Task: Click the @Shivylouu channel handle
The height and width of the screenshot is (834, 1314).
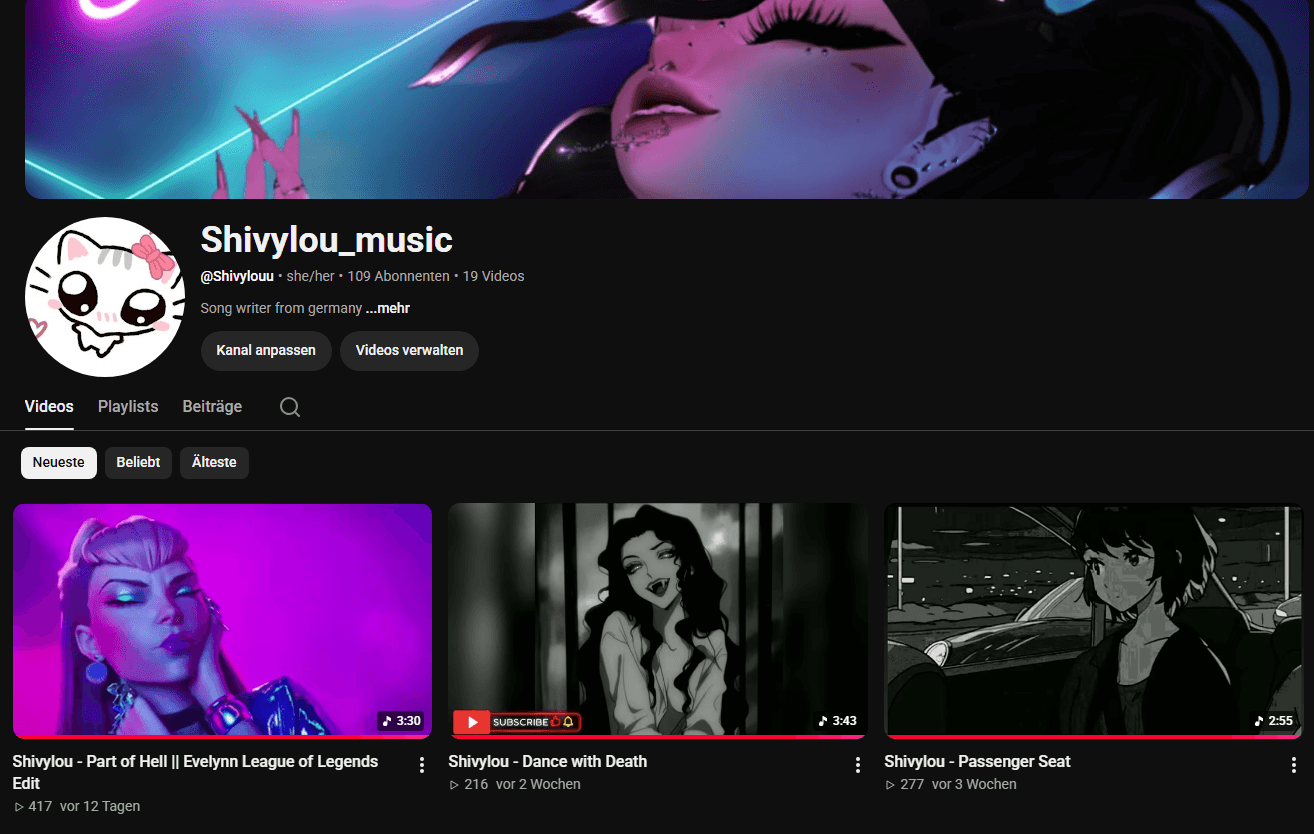Action: pyautogui.click(x=237, y=276)
